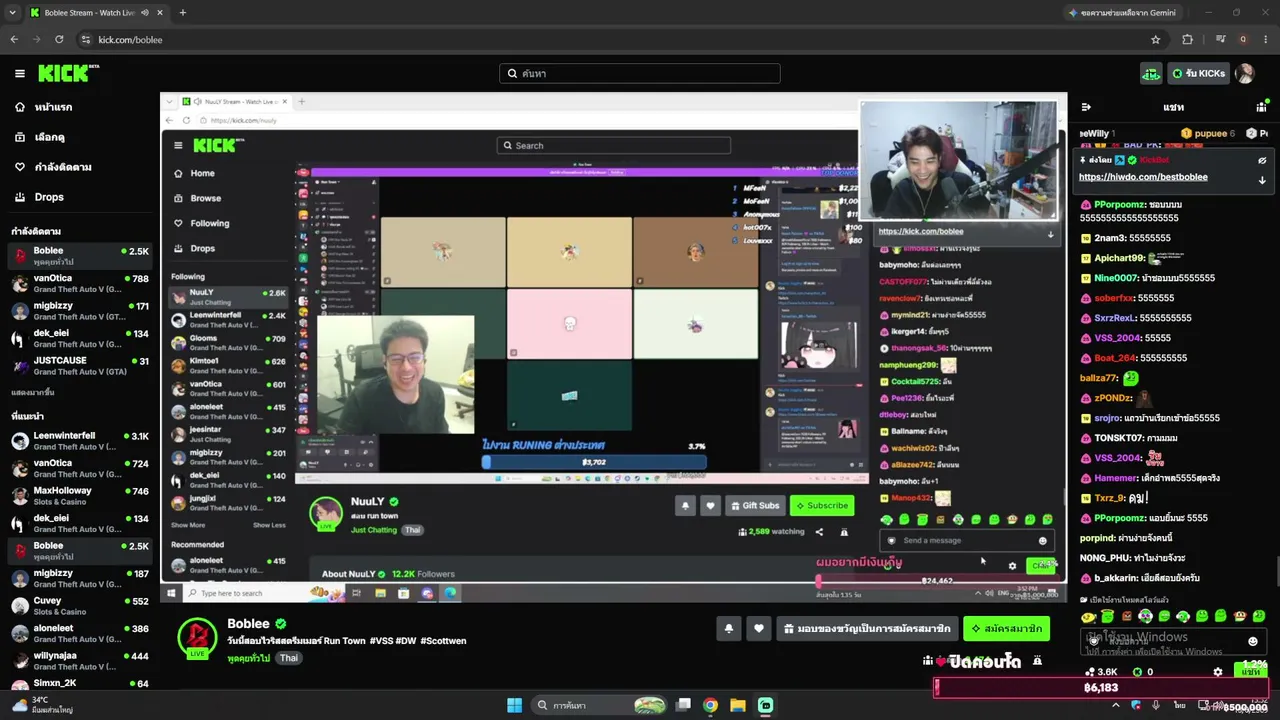
Task: Open MaxHolloway recommended channel
Action: 80,496
